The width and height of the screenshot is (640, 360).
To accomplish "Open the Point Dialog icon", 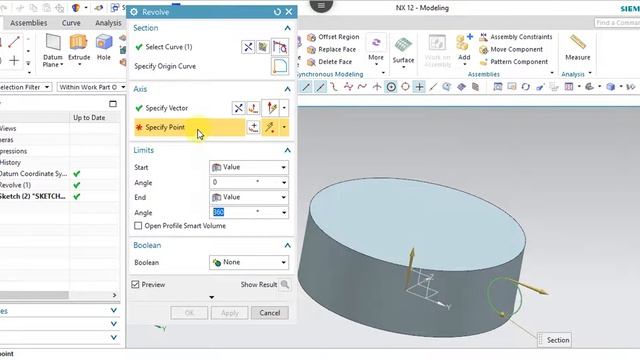I will pyautogui.click(x=253, y=127).
